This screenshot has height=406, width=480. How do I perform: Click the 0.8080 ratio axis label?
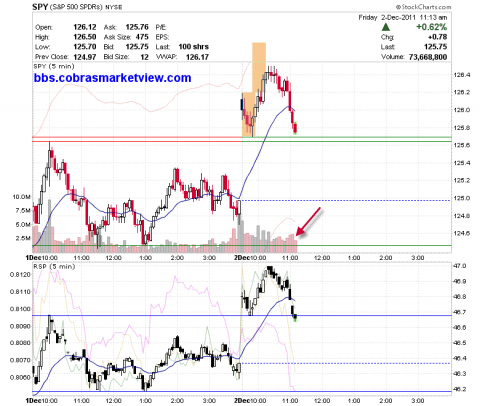tap(20, 343)
